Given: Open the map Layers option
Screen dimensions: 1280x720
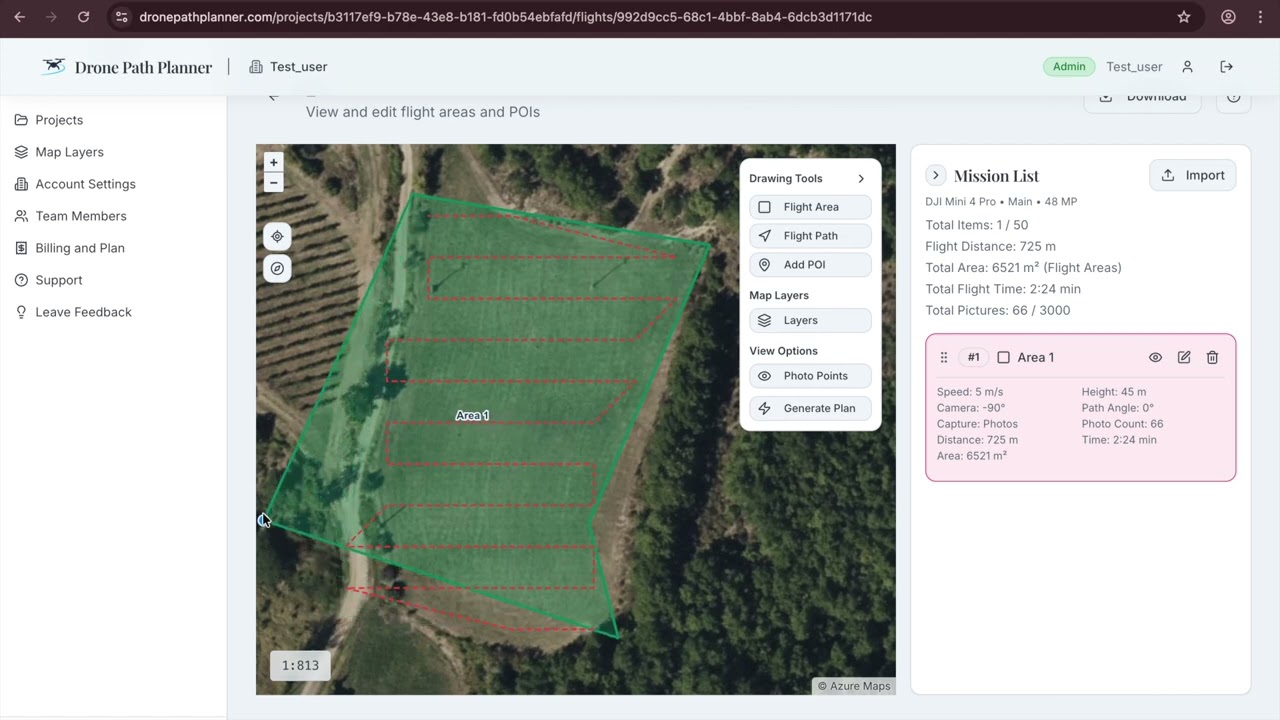Looking at the screenshot, I should tap(810, 320).
